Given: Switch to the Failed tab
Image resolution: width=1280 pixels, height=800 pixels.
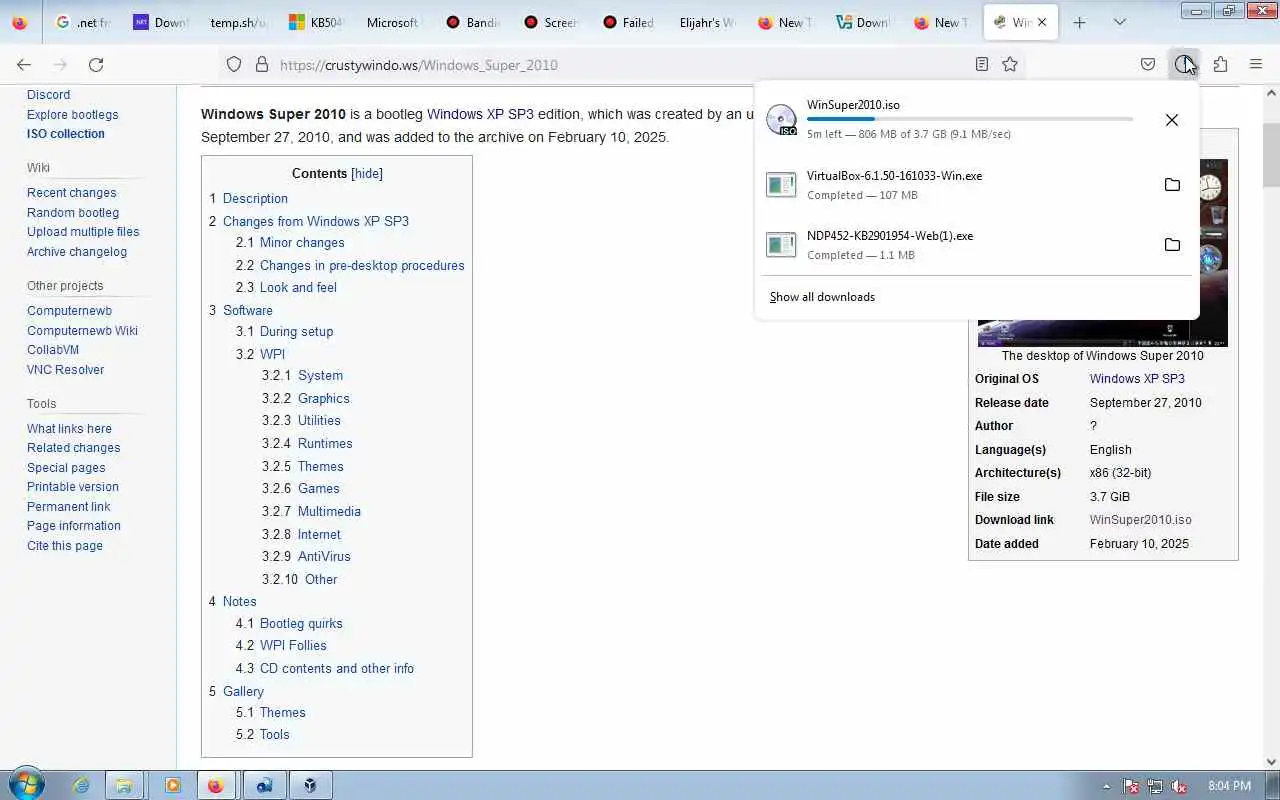Looking at the screenshot, I should click(x=628, y=22).
